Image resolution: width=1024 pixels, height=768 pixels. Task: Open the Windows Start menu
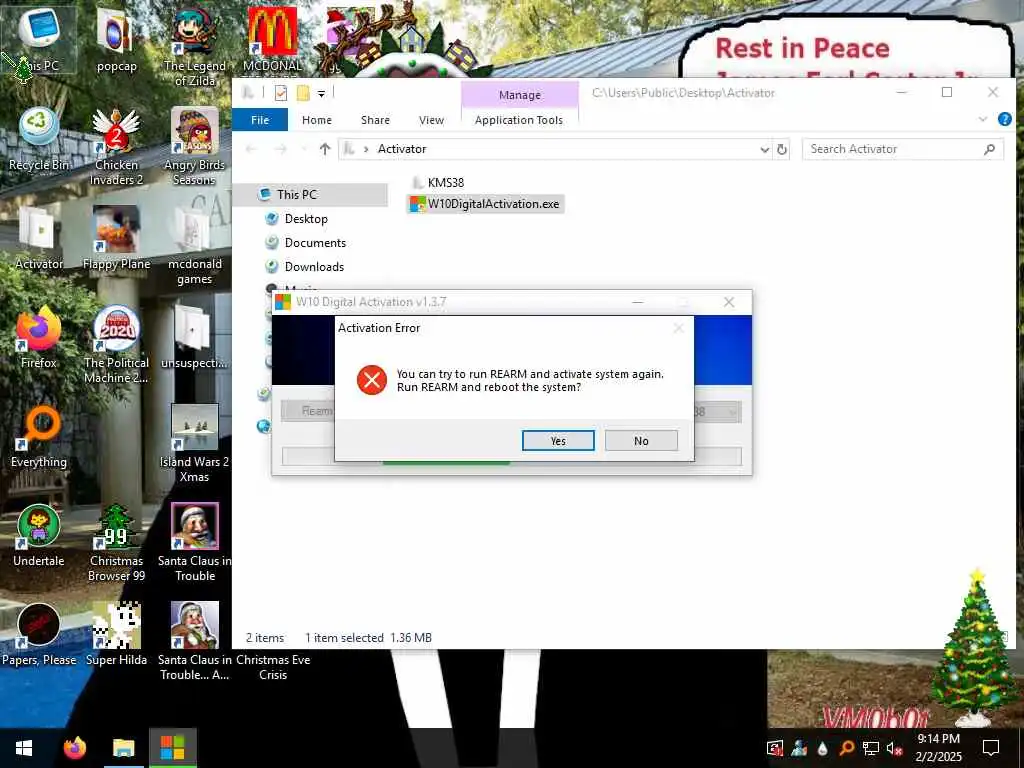point(24,748)
